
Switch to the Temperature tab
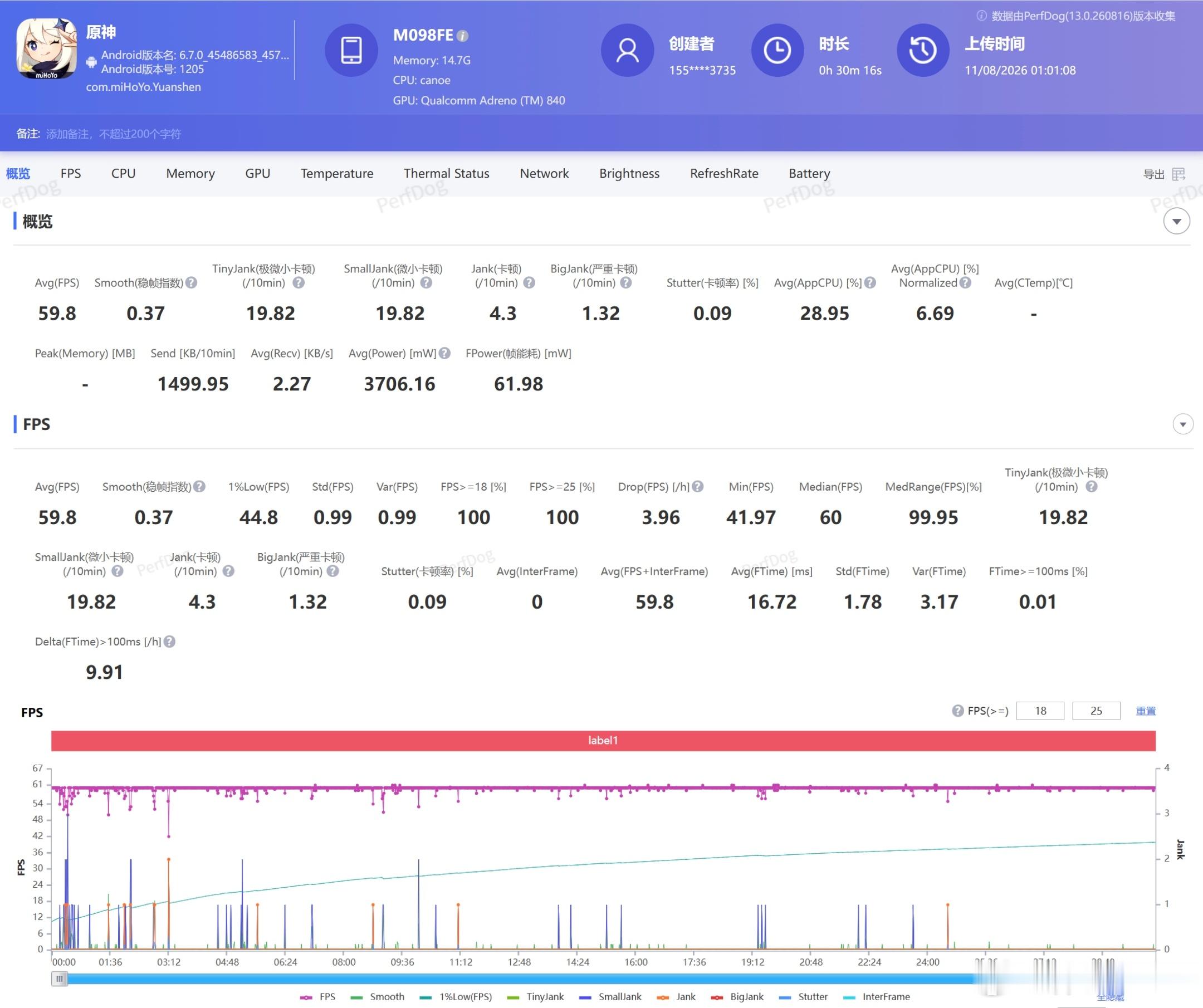(337, 174)
